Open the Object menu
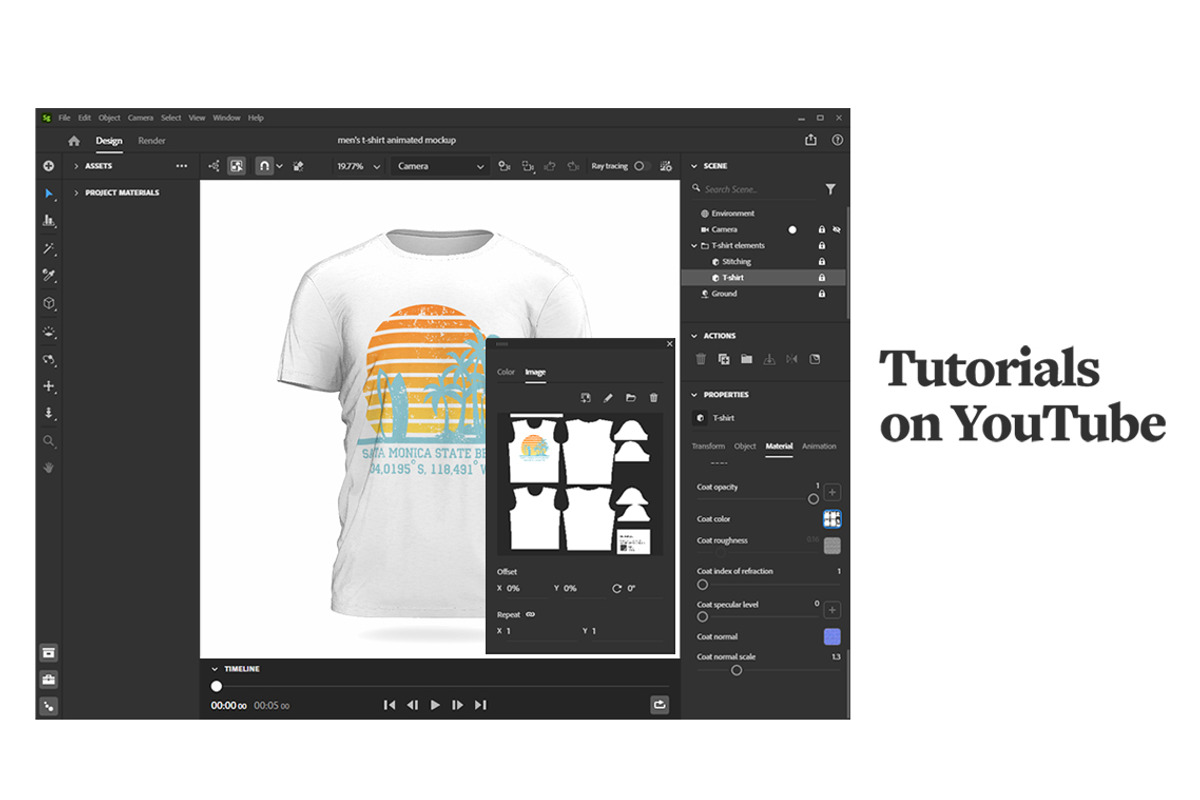 (x=109, y=118)
